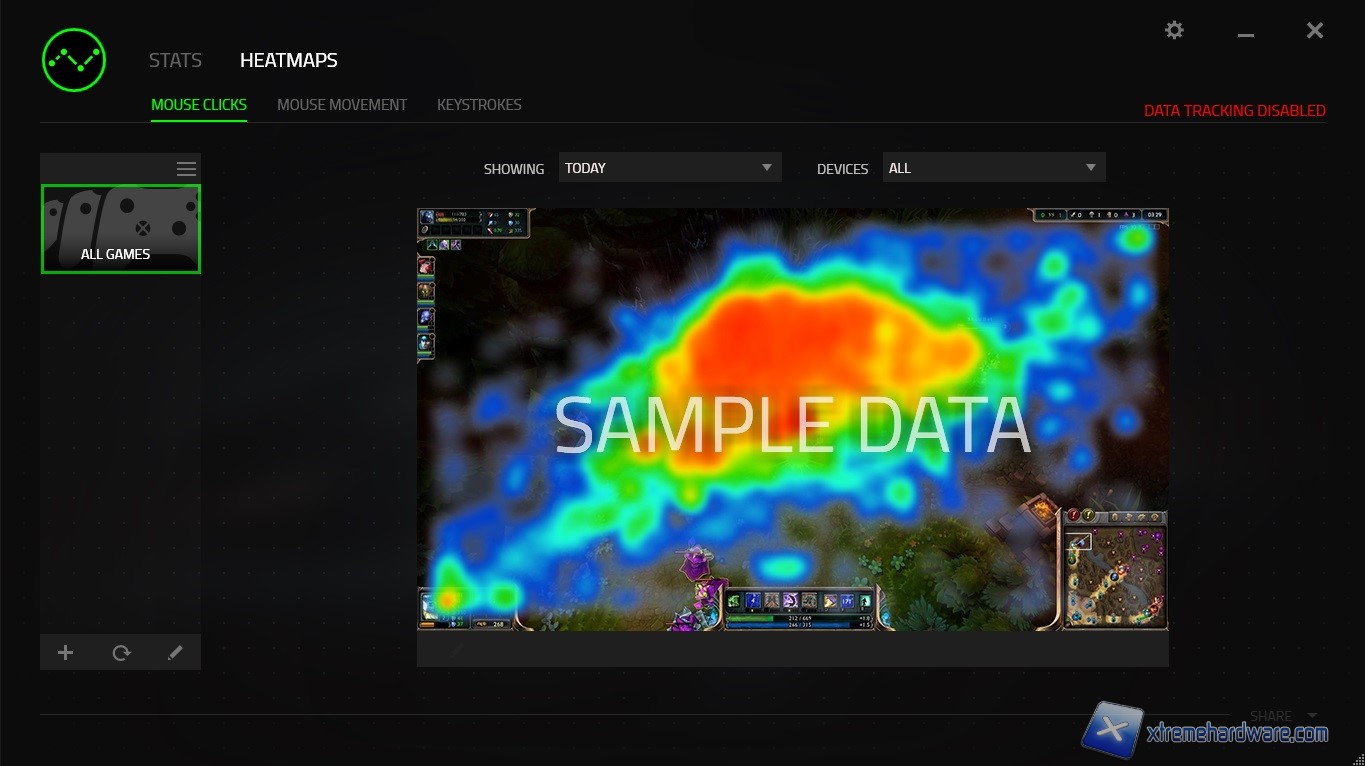Edit the selected game with pencil icon
1365x766 pixels.
(175, 653)
